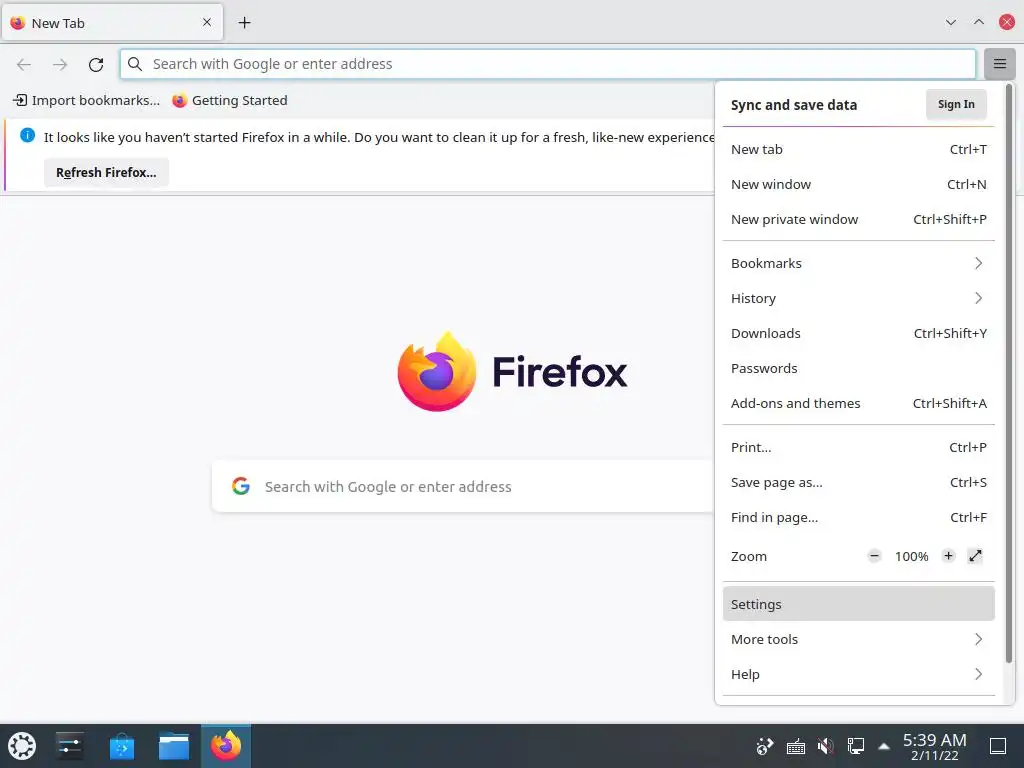Zoom out with the minus button

[874, 556]
